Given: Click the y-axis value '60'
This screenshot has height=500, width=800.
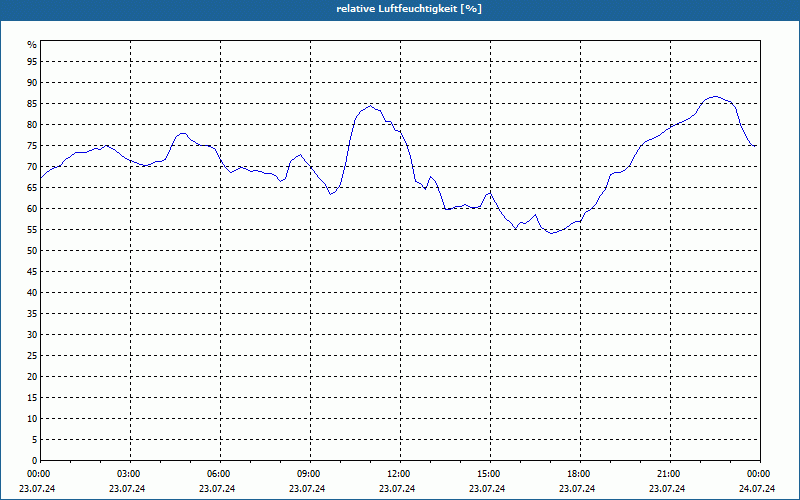Looking at the screenshot, I should (x=32, y=209).
